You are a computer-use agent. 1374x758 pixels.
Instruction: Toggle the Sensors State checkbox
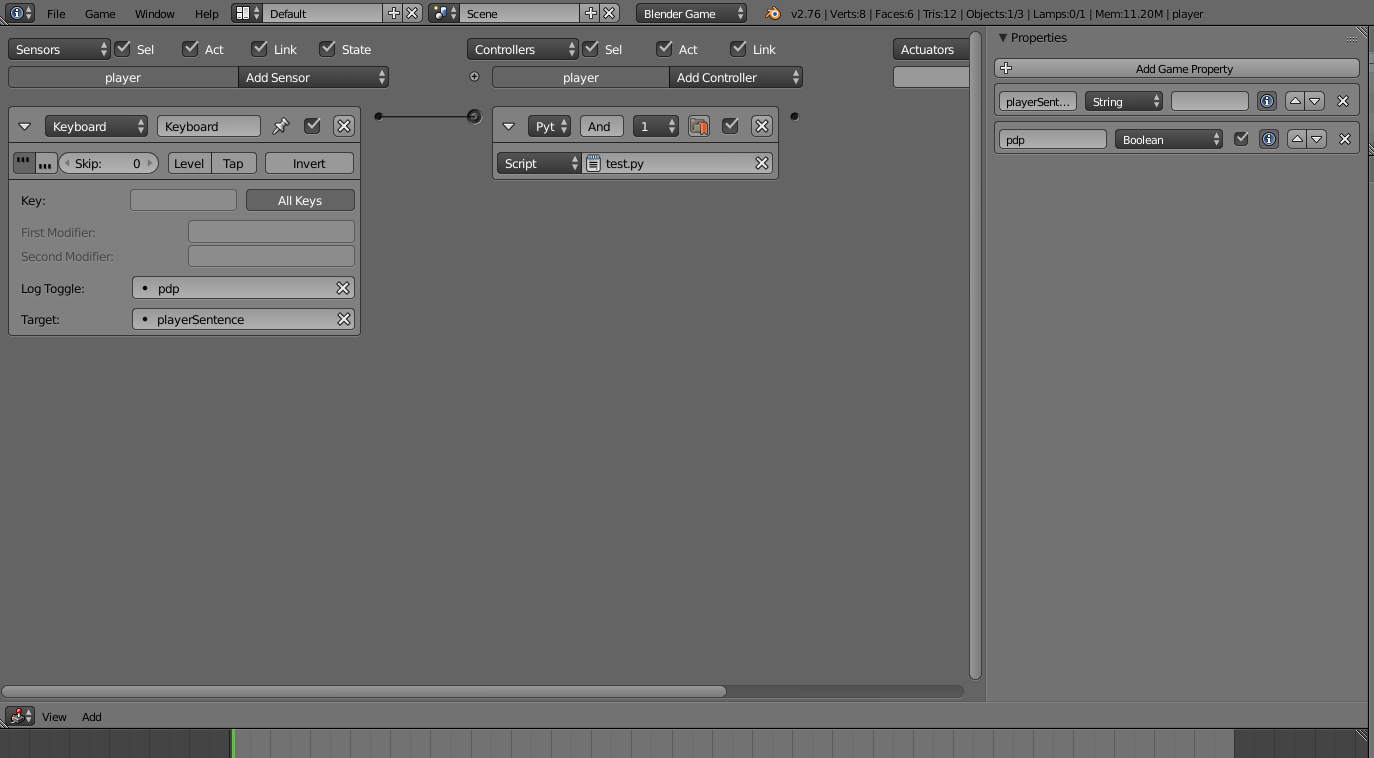328,48
